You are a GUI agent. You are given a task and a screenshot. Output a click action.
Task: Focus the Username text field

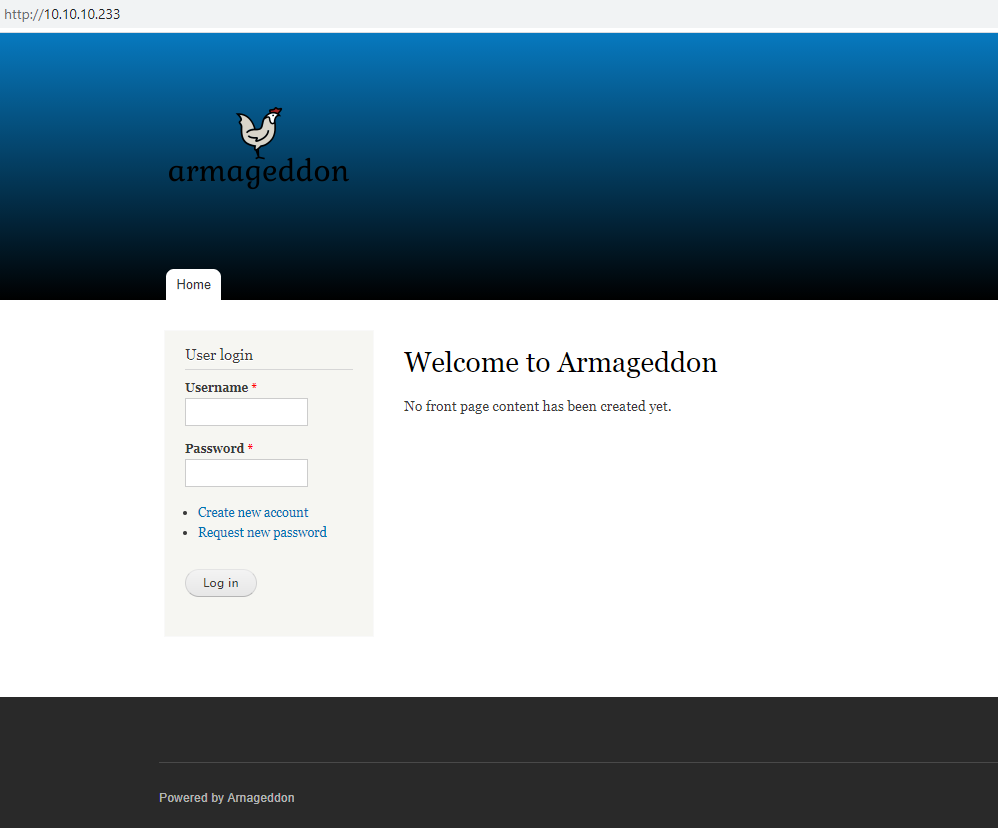[246, 412]
